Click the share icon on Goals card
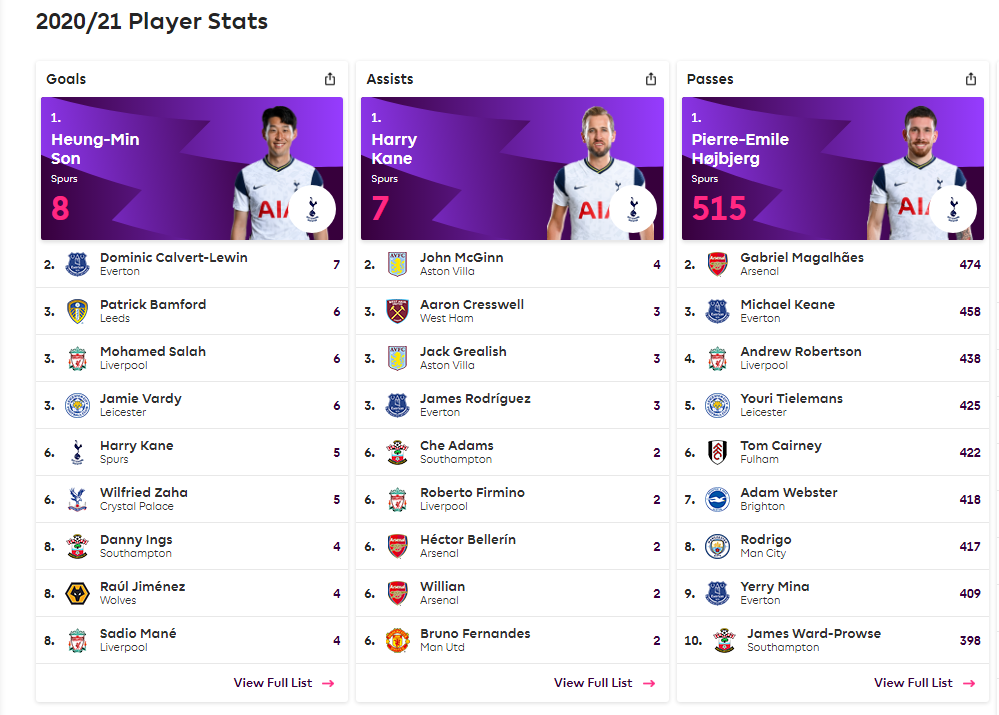Image resolution: width=999 pixels, height=715 pixels. click(330, 79)
